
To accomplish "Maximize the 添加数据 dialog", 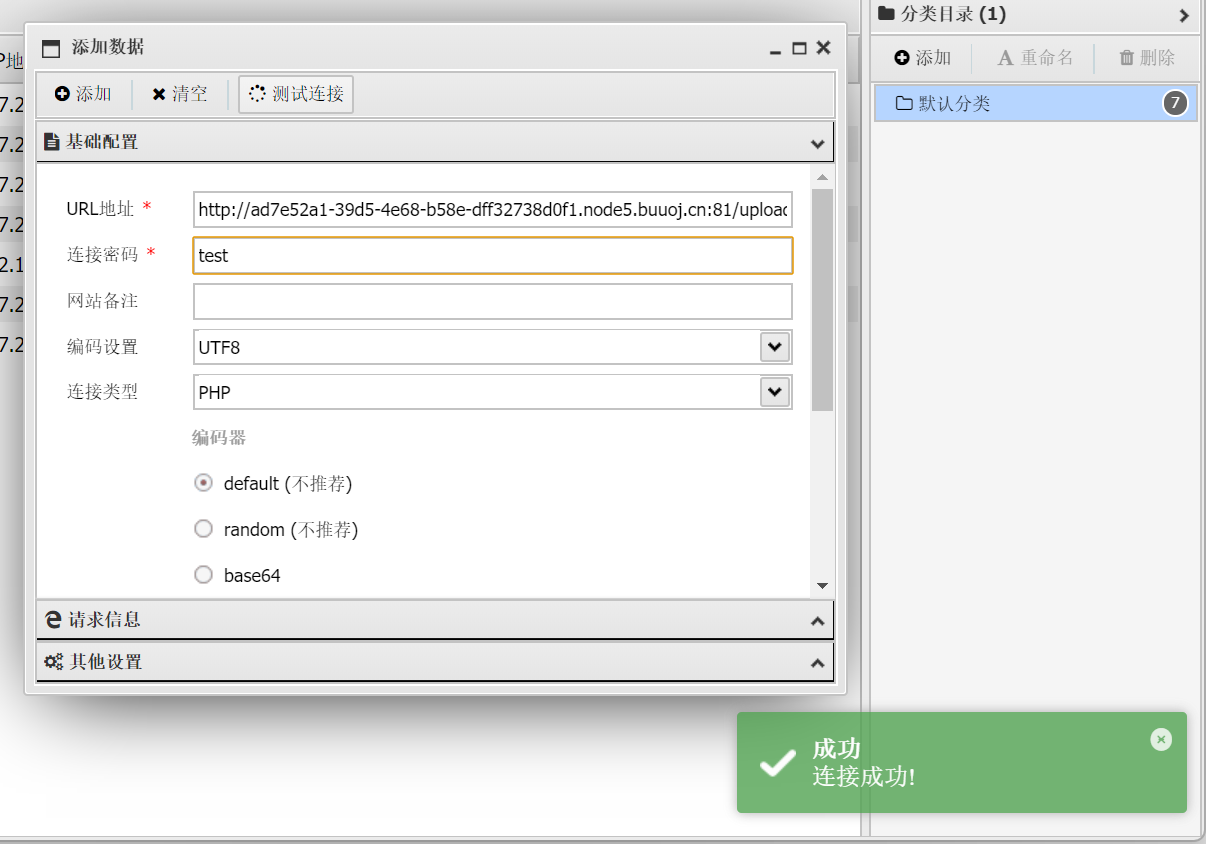I will 799,48.
